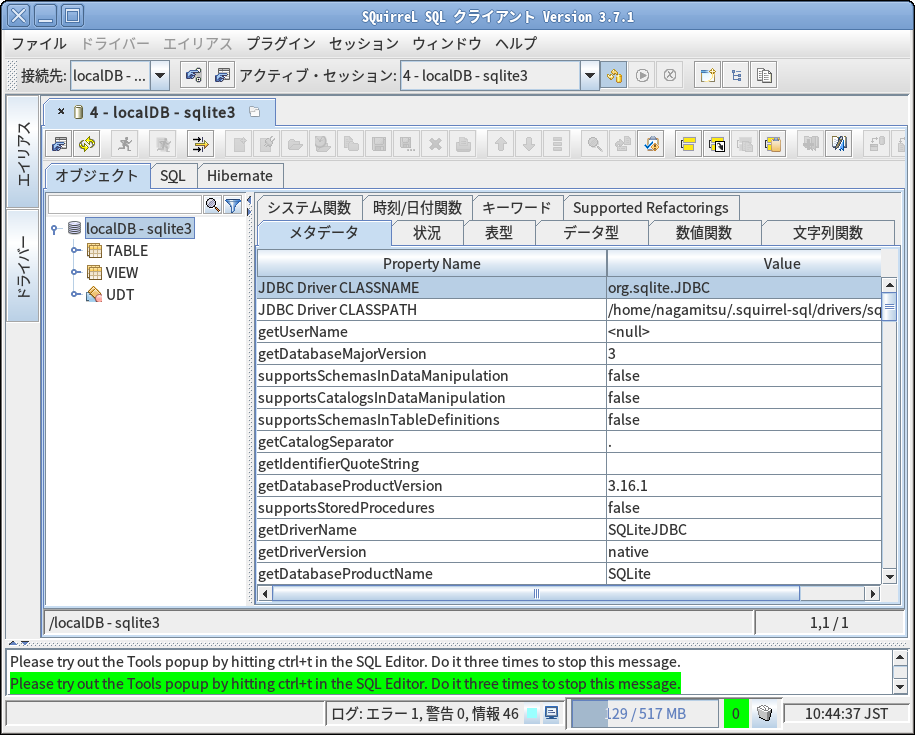915x735 pixels.
Task: Click the grayed-out save-as floppy icon with dots
Action: (x=407, y=144)
